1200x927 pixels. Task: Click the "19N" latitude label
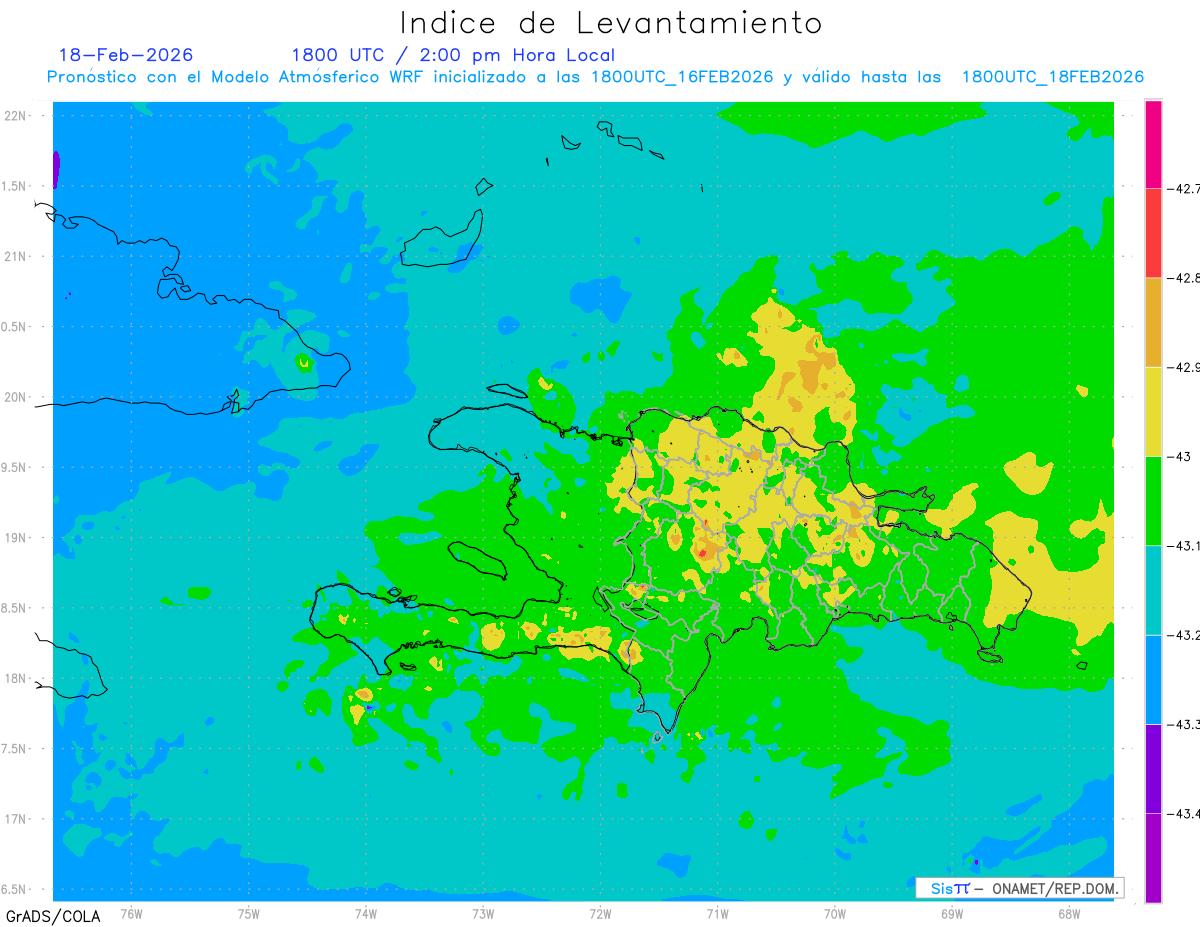tap(17, 538)
